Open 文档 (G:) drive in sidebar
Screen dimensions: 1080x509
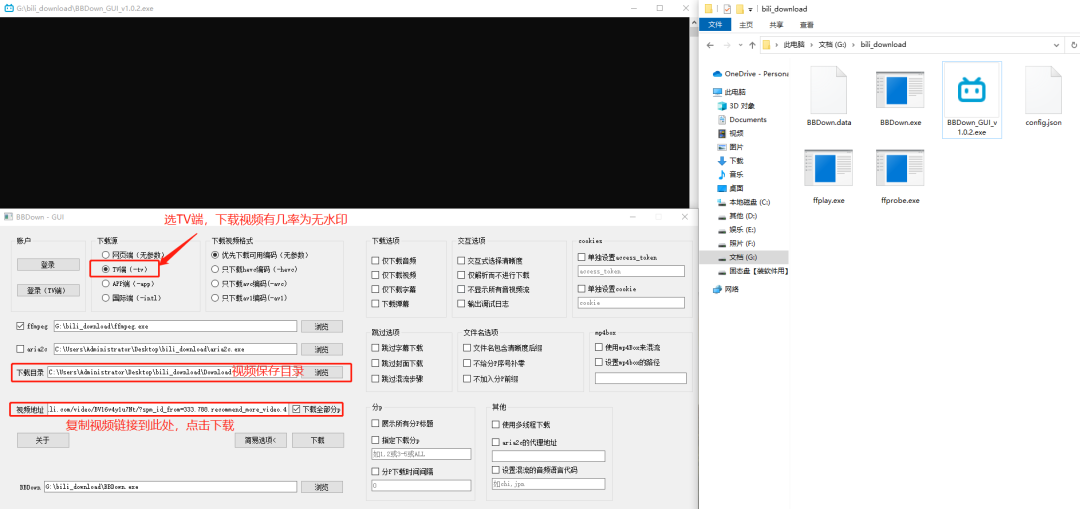coord(737,257)
